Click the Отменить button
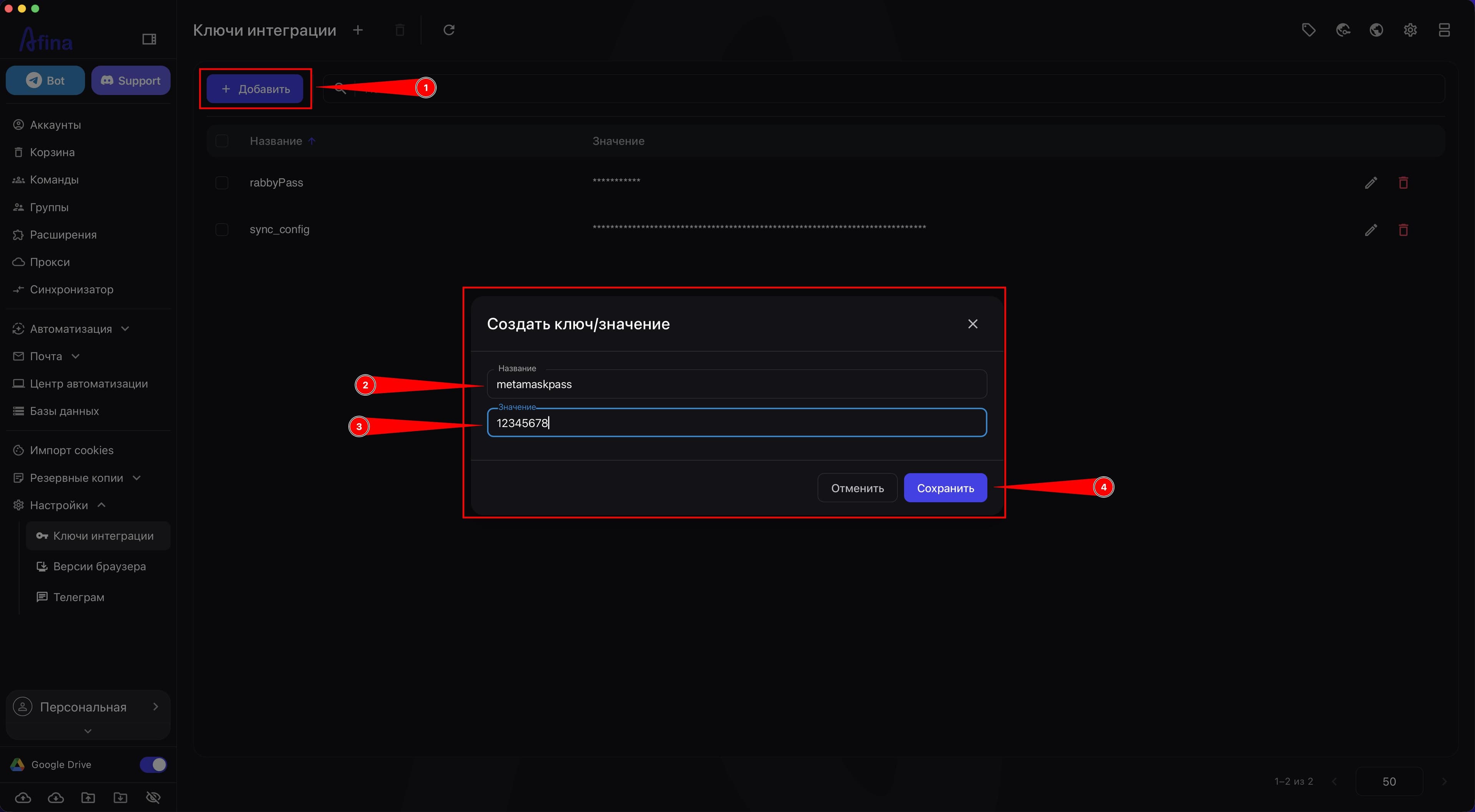Viewport: 1475px width, 812px height. pos(857,488)
